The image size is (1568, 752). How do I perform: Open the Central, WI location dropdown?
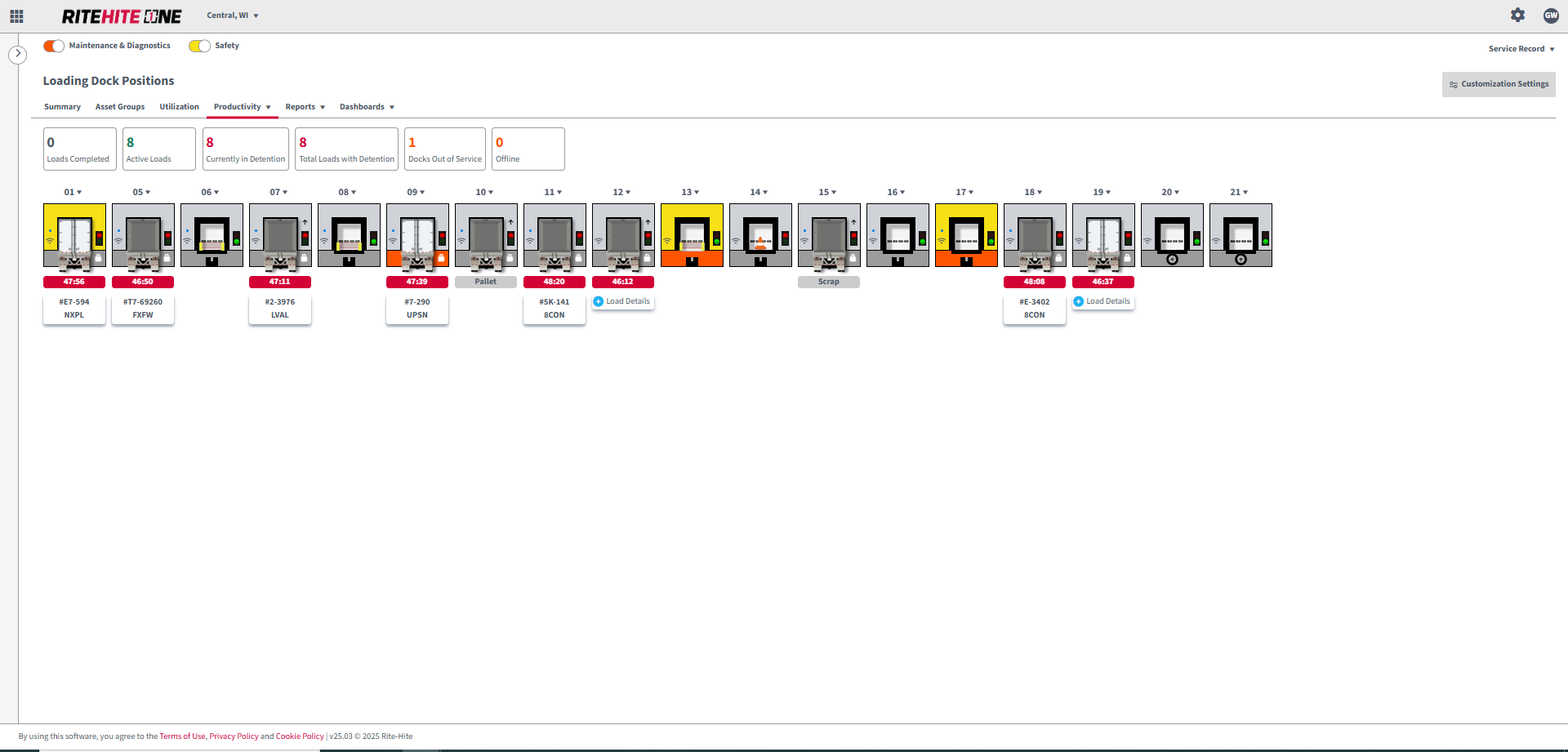(232, 16)
